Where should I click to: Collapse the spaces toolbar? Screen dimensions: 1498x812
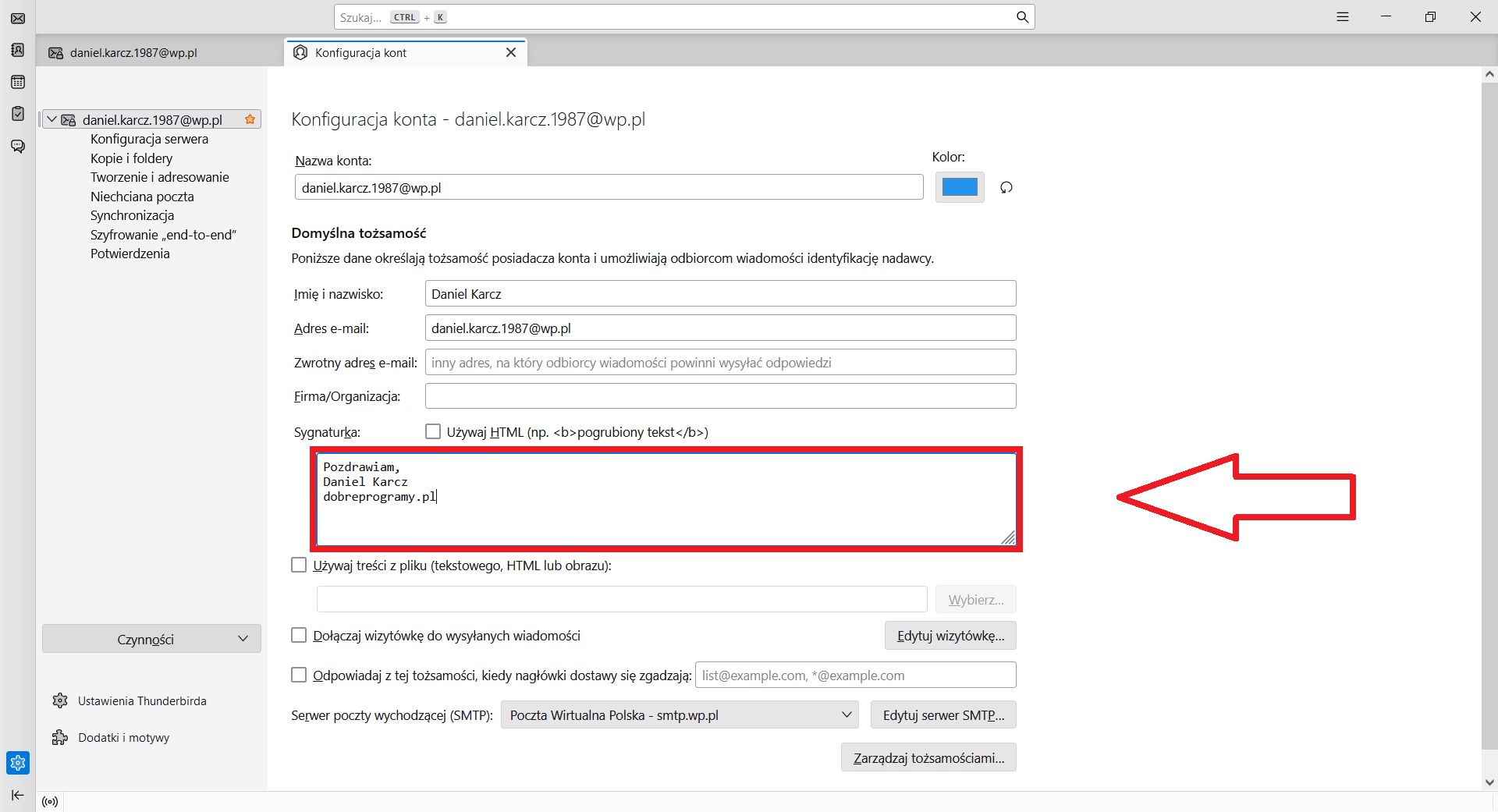tap(18, 795)
